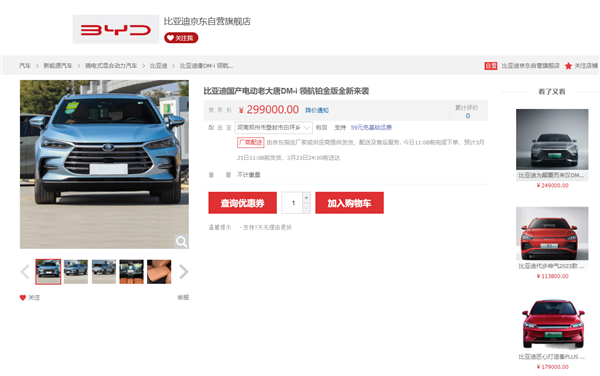Select the fifth orange seat thumbnail

(x=159, y=272)
